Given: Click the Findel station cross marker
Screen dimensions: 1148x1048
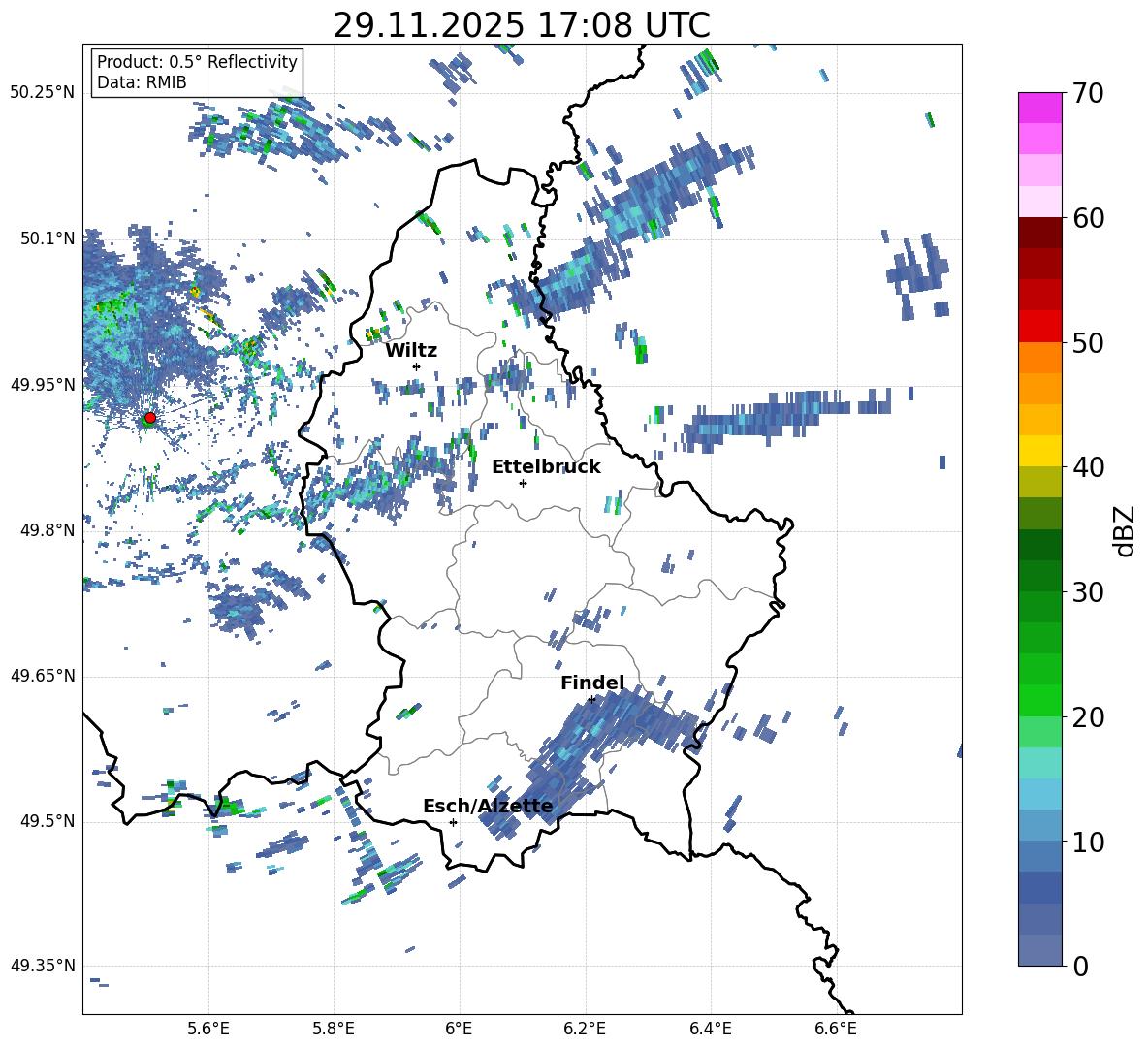Looking at the screenshot, I should click(591, 700).
